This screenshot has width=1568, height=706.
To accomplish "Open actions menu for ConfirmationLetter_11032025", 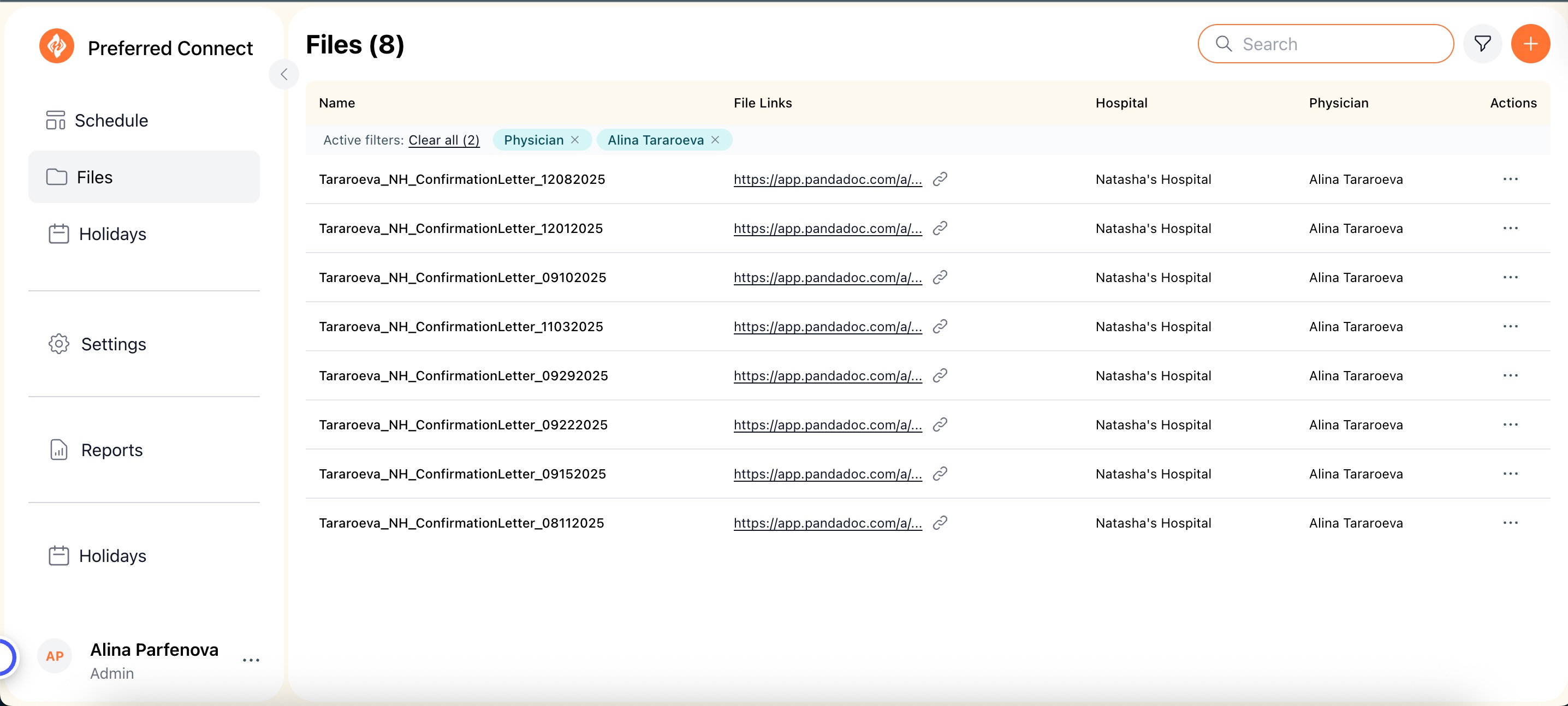I will coord(1510,327).
